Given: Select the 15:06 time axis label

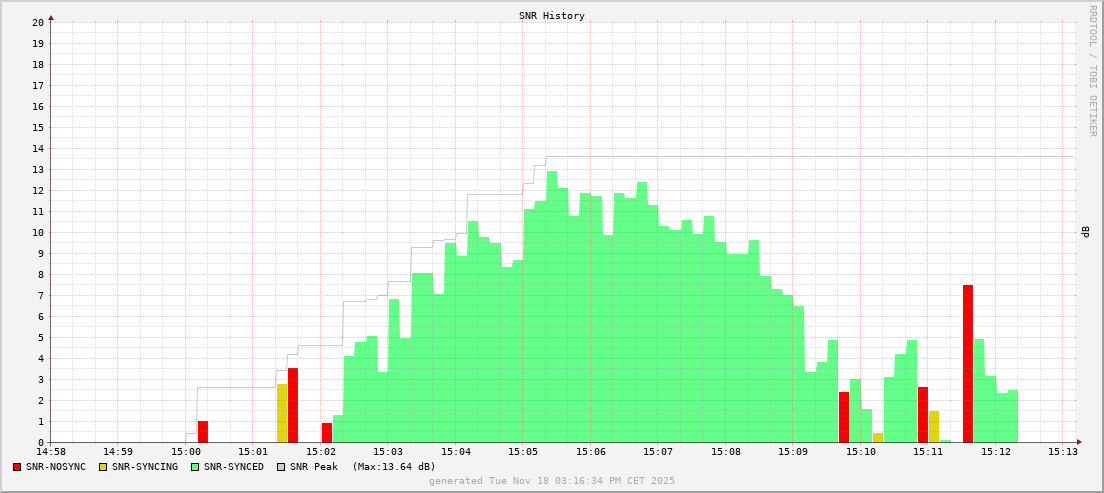Looking at the screenshot, I should 590,452.
